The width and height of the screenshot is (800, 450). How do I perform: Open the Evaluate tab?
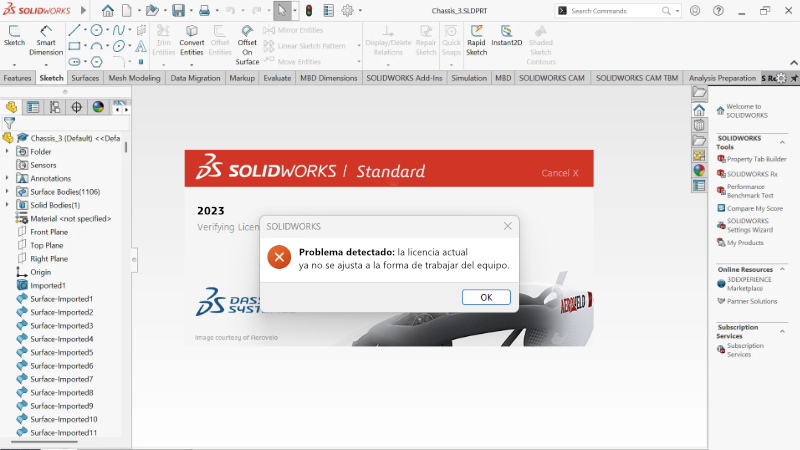tap(277, 78)
